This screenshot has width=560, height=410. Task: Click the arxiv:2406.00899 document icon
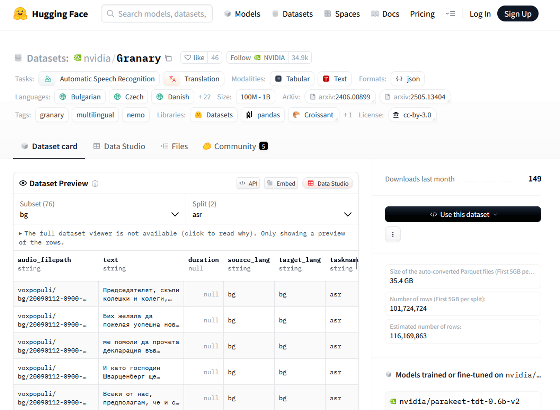click(312, 97)
